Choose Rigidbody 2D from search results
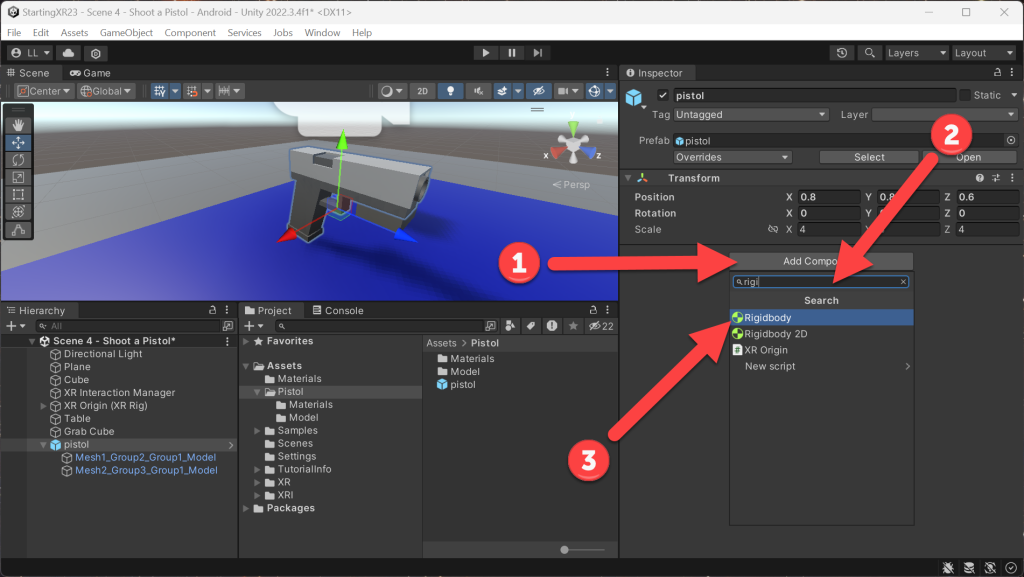The image size is (1024, 577). pos(821,334)
